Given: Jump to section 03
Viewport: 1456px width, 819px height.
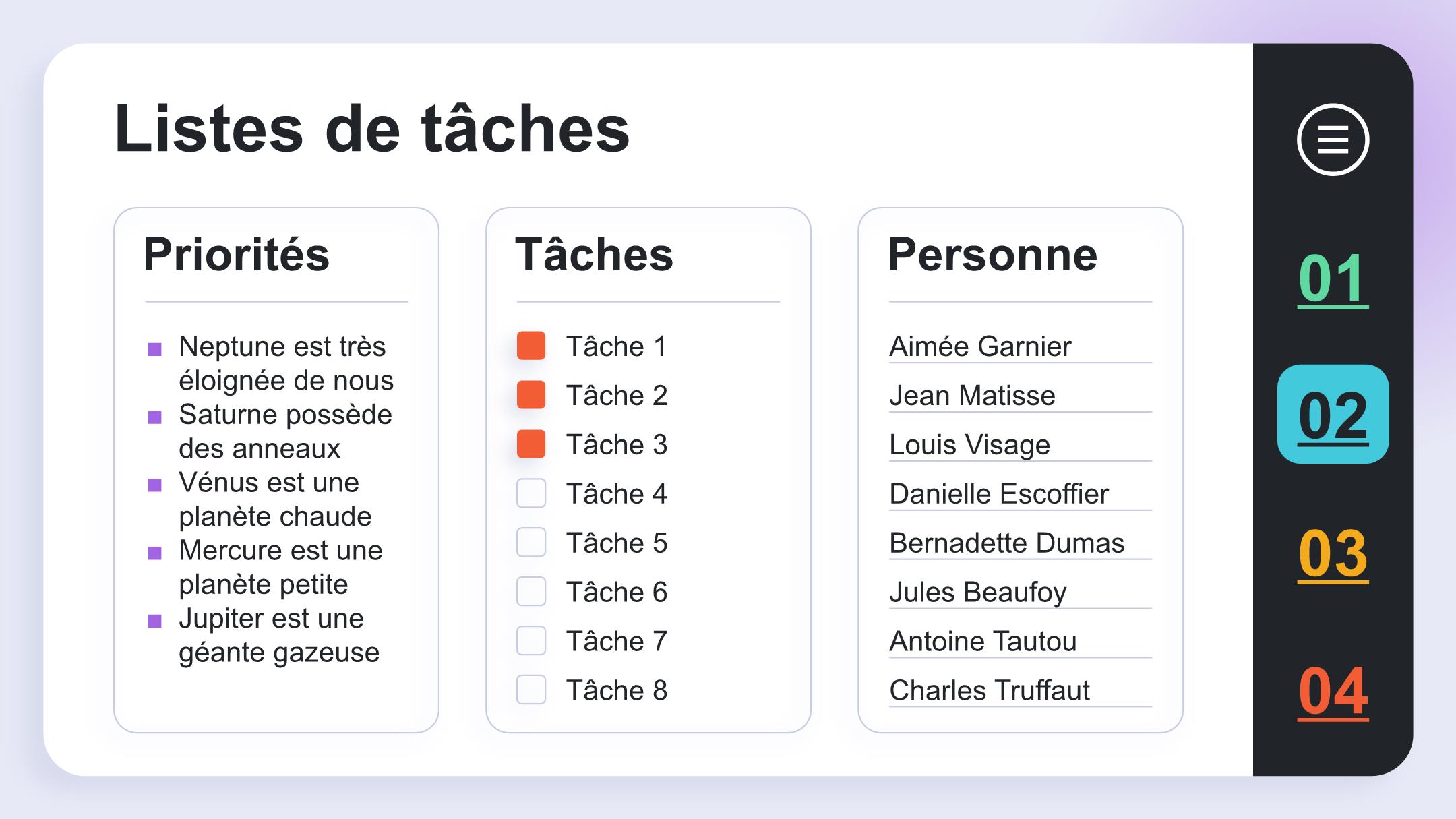Looking at the screenshot, I should pyautogui.click(x=1333, y=554).
